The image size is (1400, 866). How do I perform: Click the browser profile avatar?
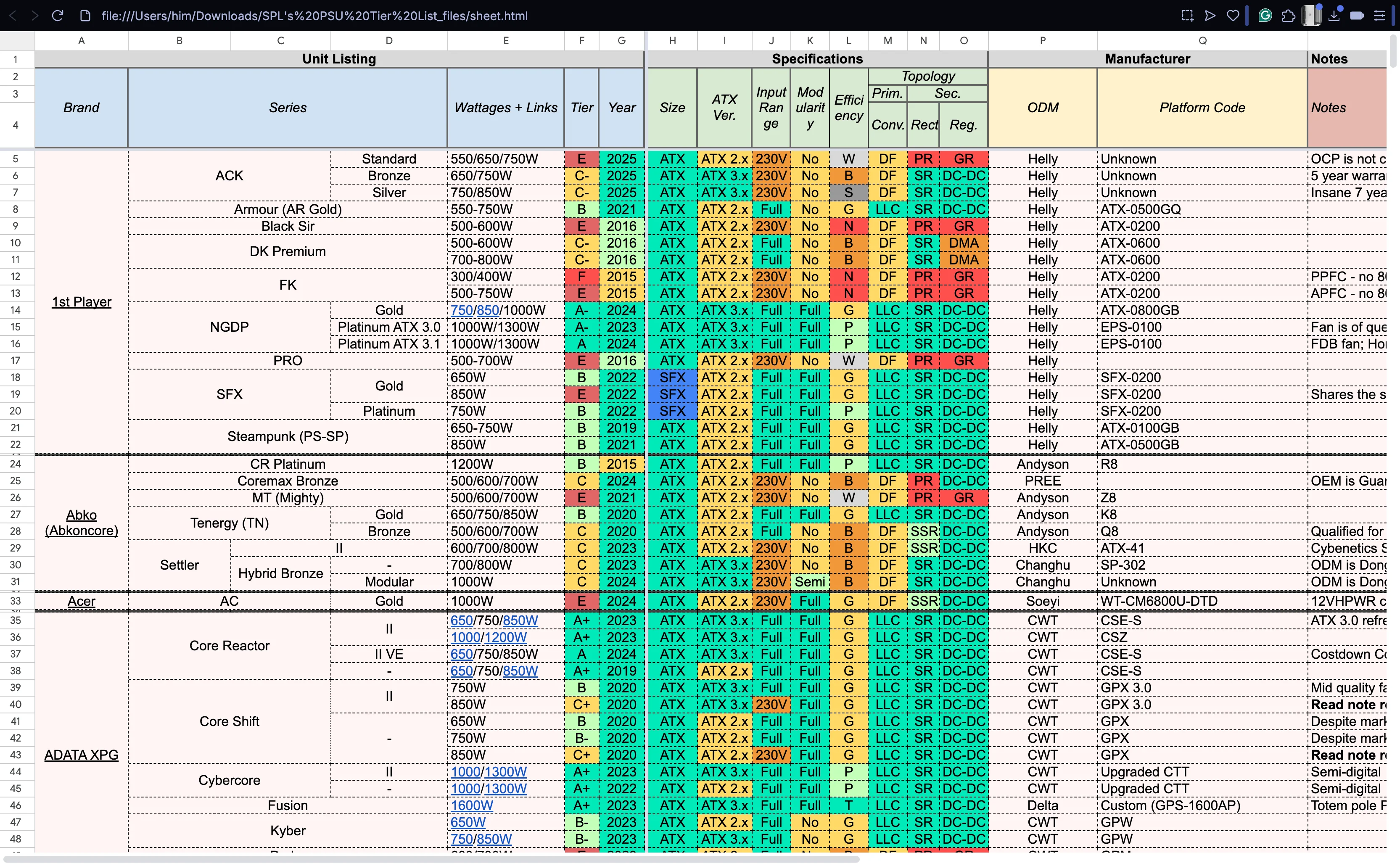click(x=1312, y=16)
